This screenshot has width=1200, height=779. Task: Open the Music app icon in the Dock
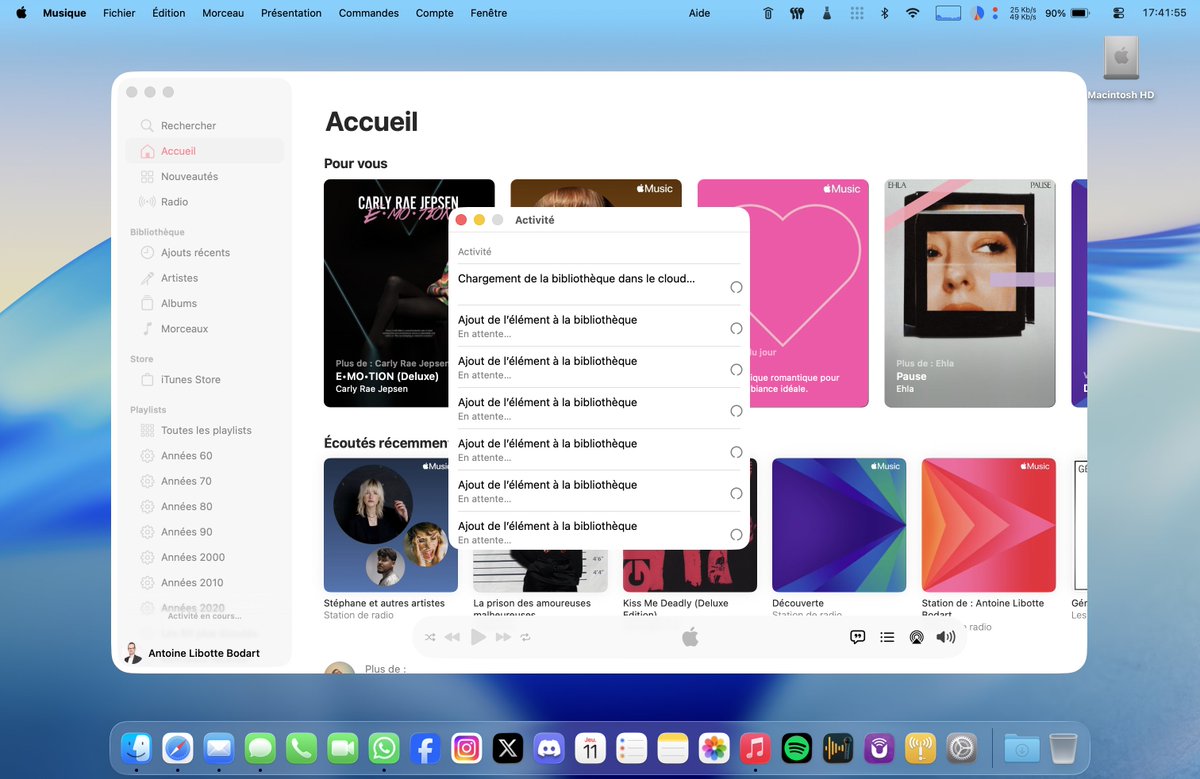[755, 748]
